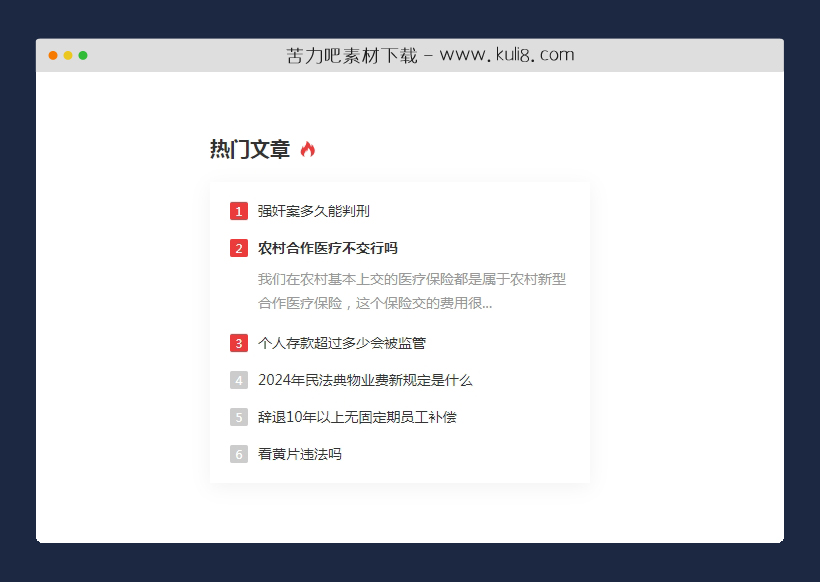820x582 pixels.
Task: Click the gray number 4 badge
Action: click(x=238, y=380)
